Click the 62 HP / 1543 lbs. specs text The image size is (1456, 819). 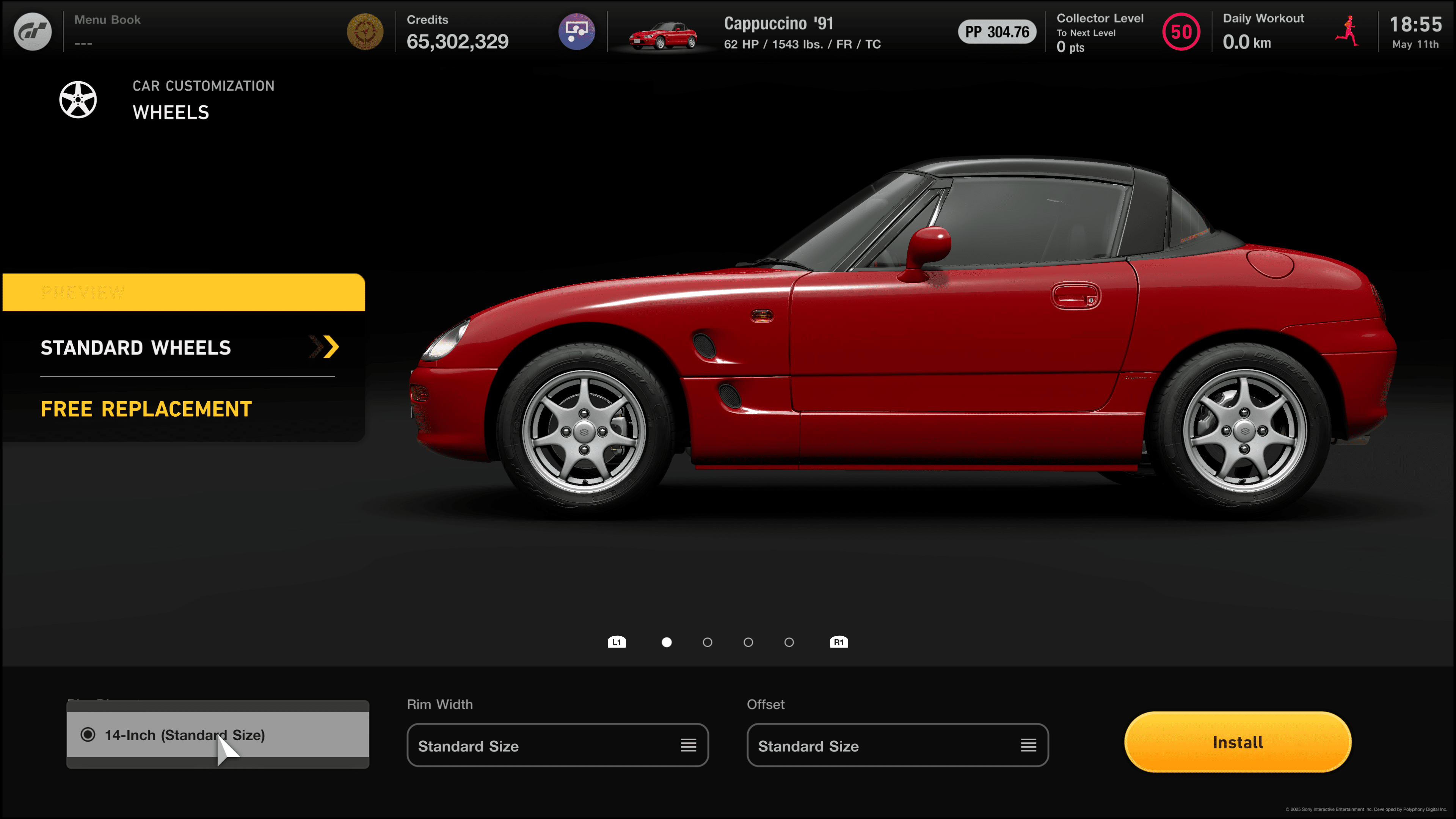tap(803, 44)
